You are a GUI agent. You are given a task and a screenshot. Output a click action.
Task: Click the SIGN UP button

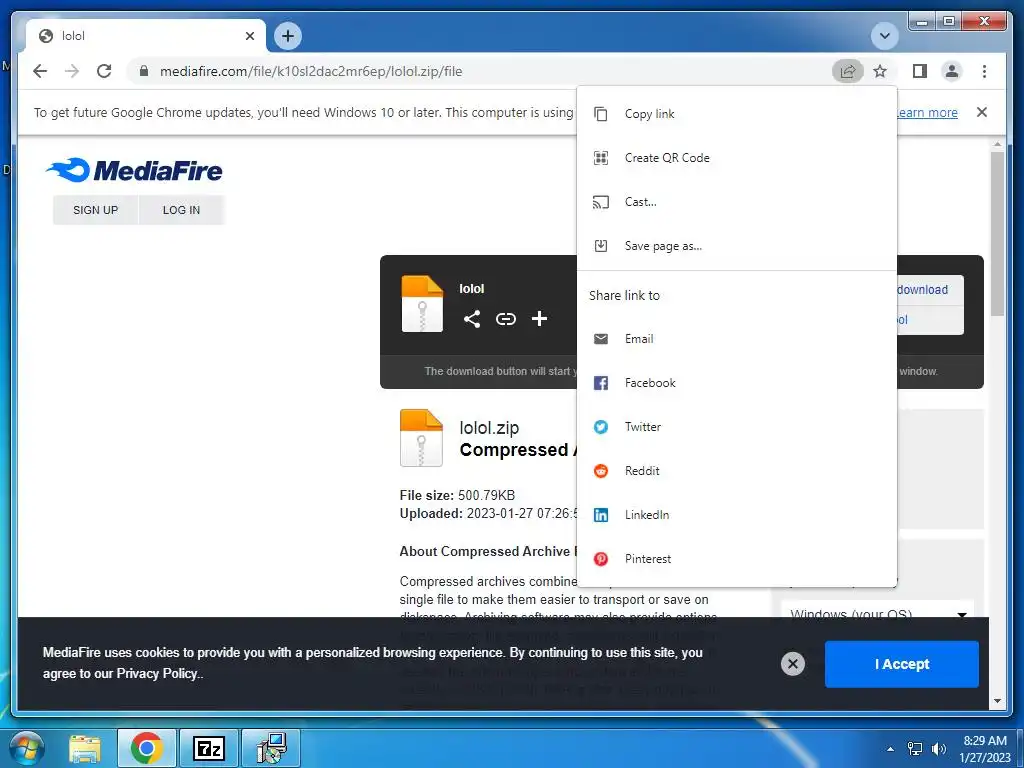(x=95, y=210)
